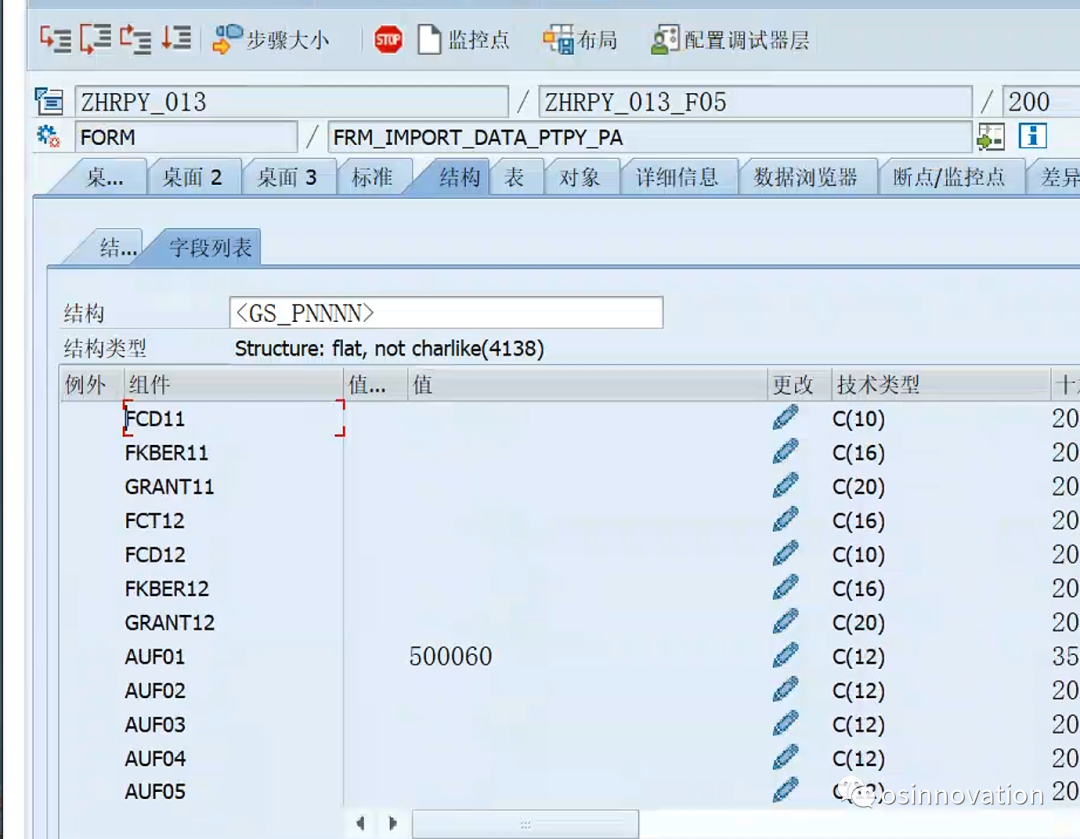
Task: Open 配置调试器层 debugger layer configuration
Action: pos(730,40)
